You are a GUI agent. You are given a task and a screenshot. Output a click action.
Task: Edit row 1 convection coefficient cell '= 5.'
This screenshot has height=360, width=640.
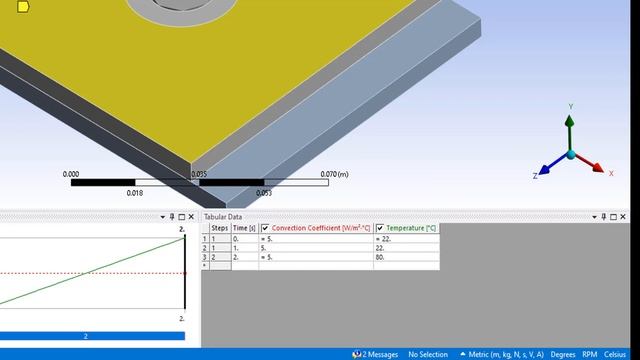pos(316,239)
